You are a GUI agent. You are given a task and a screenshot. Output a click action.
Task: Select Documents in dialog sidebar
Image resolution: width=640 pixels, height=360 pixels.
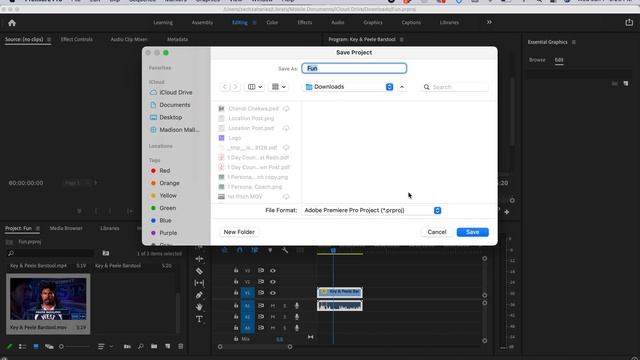176,105
